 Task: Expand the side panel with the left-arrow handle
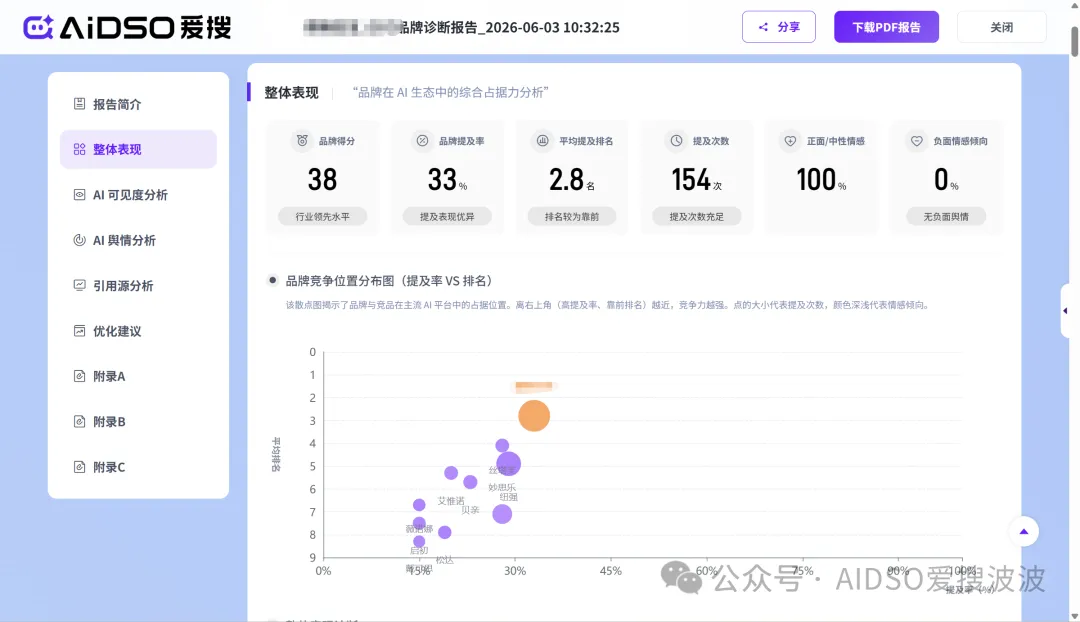pos(1066,311)
